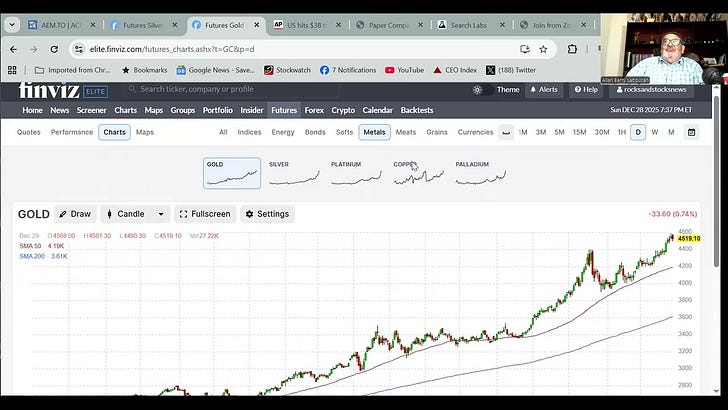Screen dimensions: 728x410
Task: Select the GOLD chart thumbnail
Action: pos(232,173)
